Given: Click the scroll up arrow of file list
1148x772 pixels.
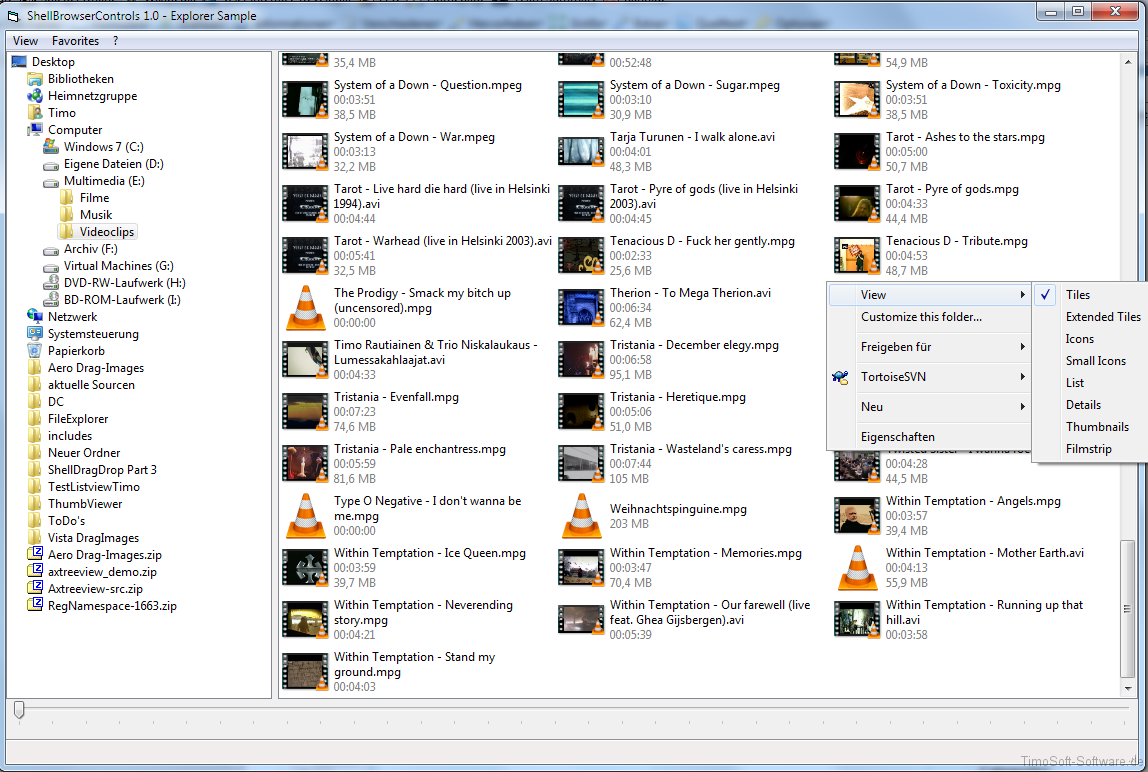Looking at the screenshot, I should click(1128, 62).
